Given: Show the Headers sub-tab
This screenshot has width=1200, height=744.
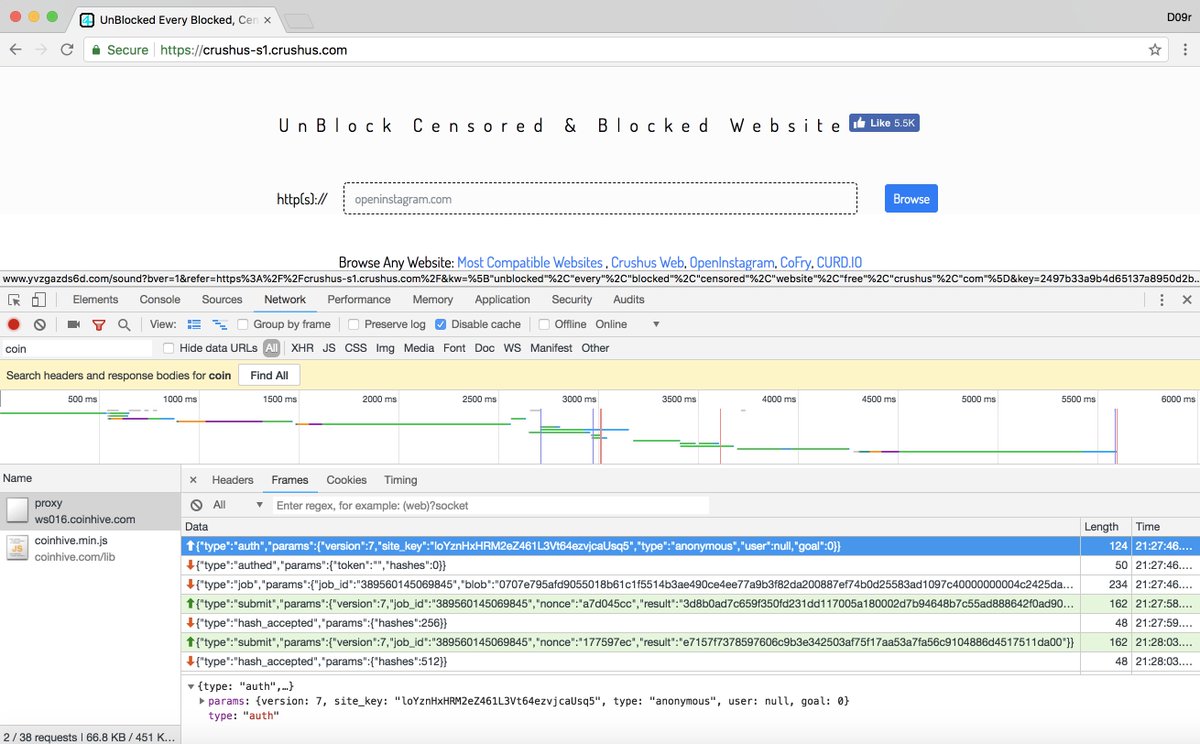Looking at the screenshot, I should tap(233, 480).
